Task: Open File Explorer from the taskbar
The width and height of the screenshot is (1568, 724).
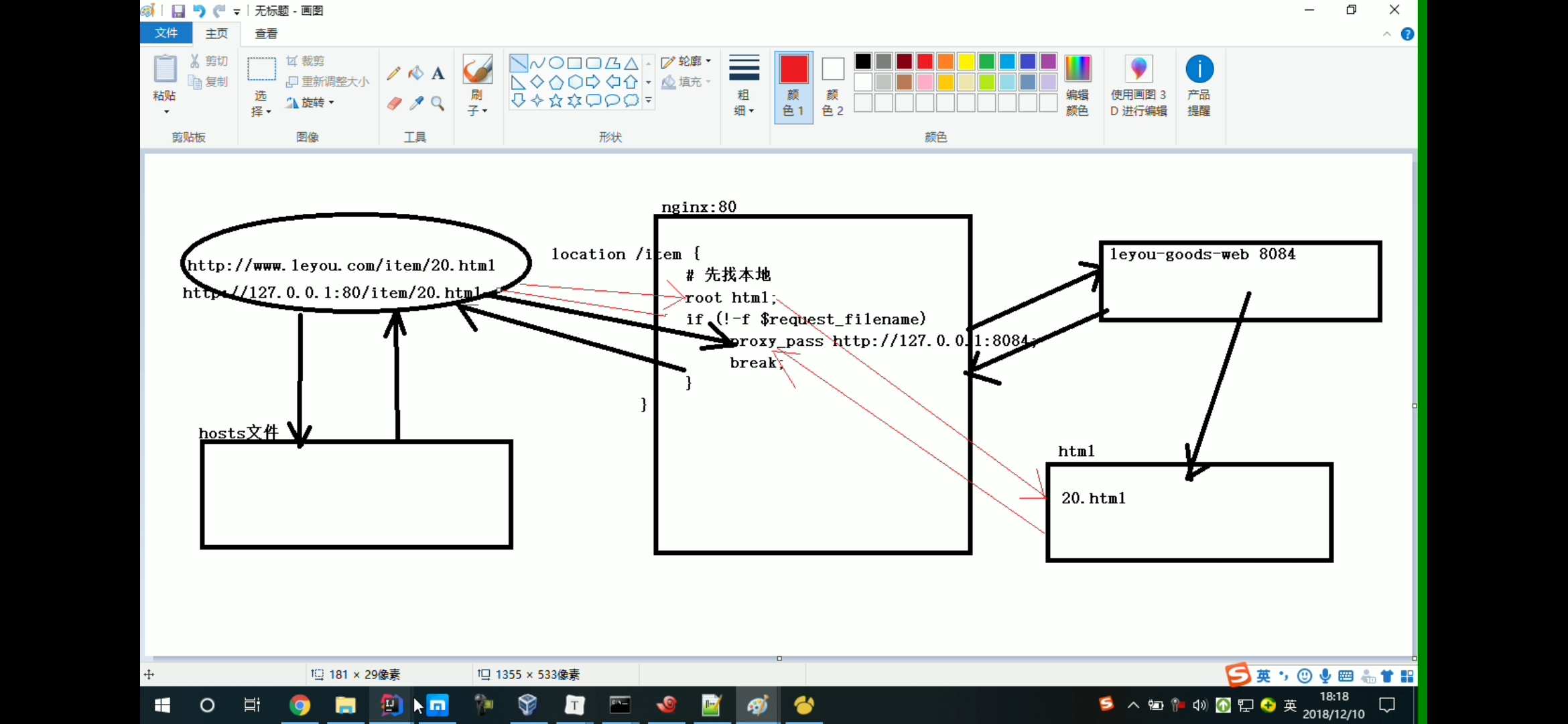Action: pos(345,705)
